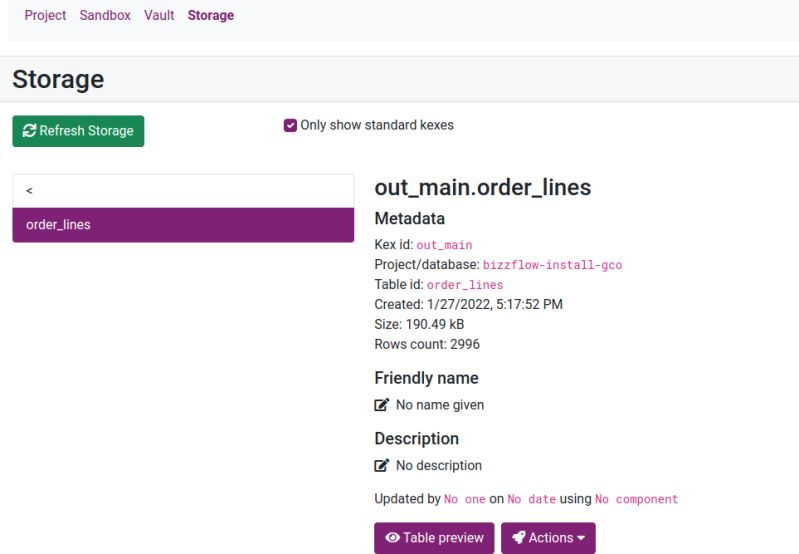Click the 'No one' updated-by value
Screen dimensions: 799x554
click(465, 499)
